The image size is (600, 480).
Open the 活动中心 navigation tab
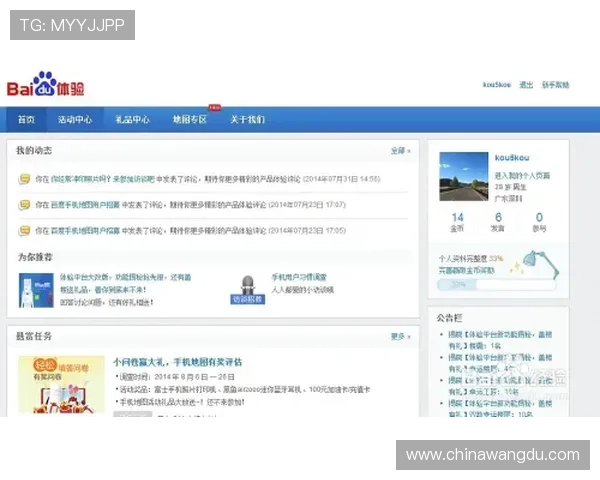pos(75,119)
